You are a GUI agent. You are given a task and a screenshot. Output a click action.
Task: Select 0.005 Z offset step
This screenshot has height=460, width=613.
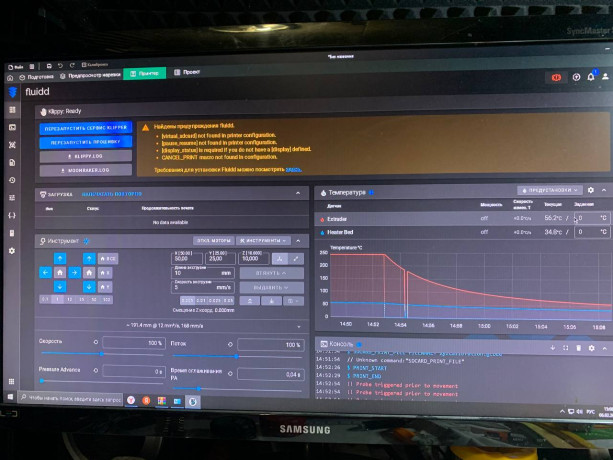click(188, 300)
